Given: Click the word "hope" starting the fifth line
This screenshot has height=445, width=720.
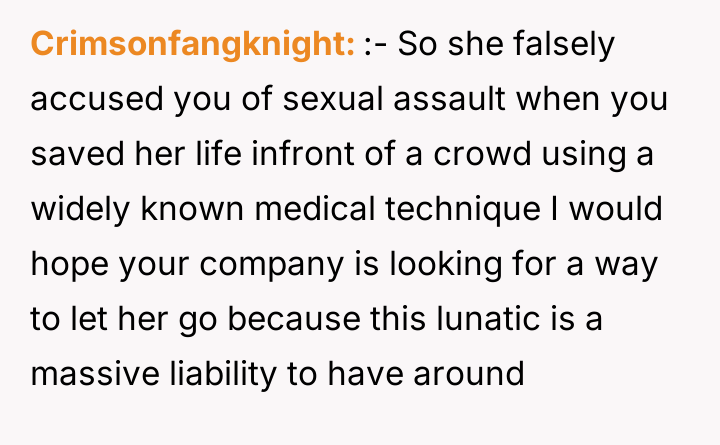Looking at the screenshot, I should (63, 265).
